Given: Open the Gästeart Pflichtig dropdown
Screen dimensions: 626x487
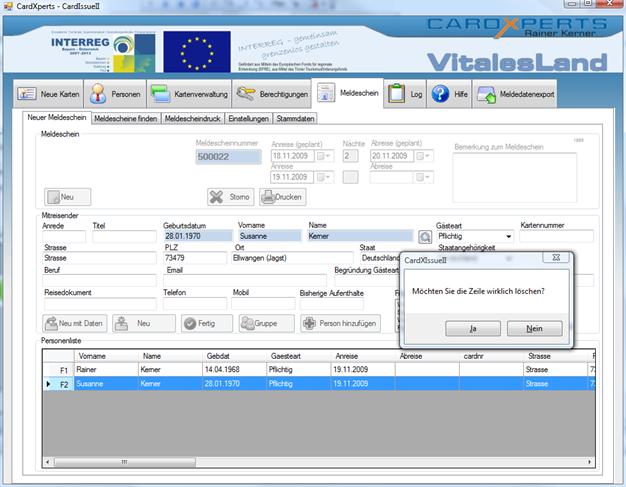Looking at the screenshot, I should (509, 236).
